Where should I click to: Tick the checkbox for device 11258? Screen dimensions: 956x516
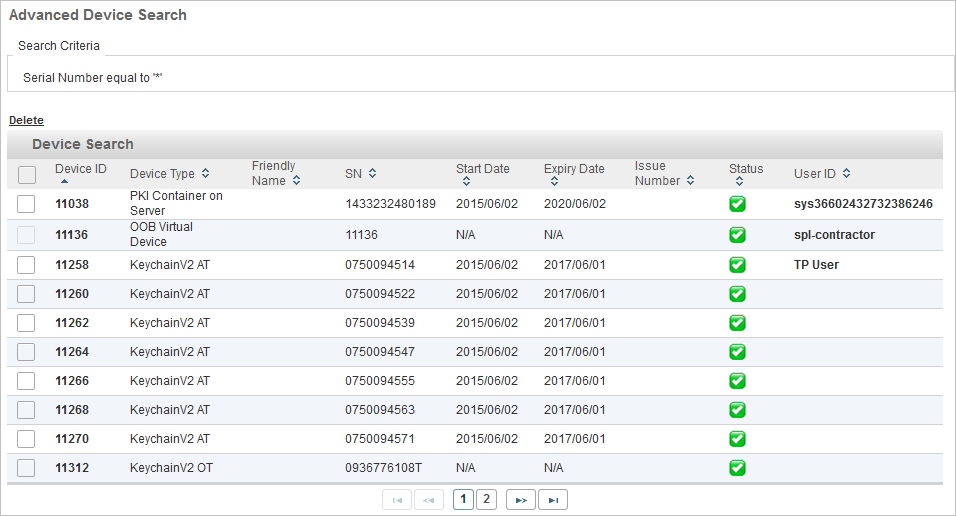click(27, 265)
